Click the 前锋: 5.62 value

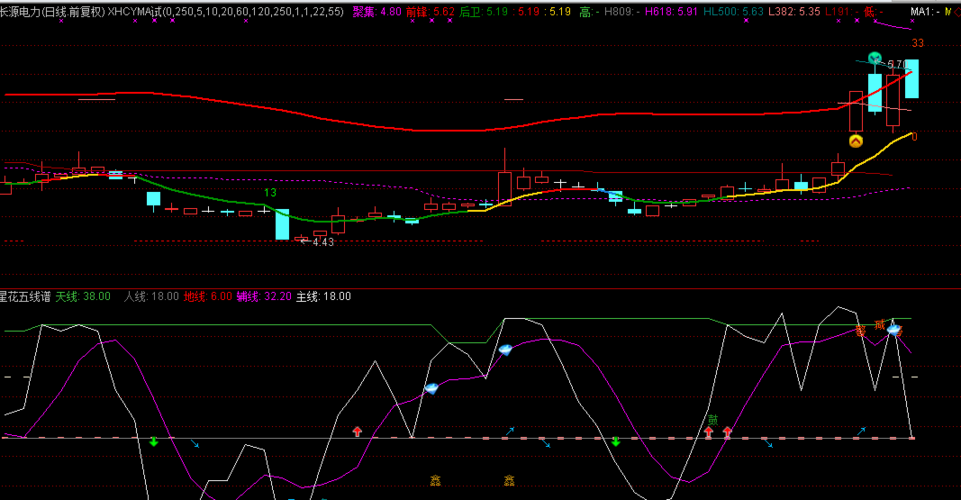(430, 12)
